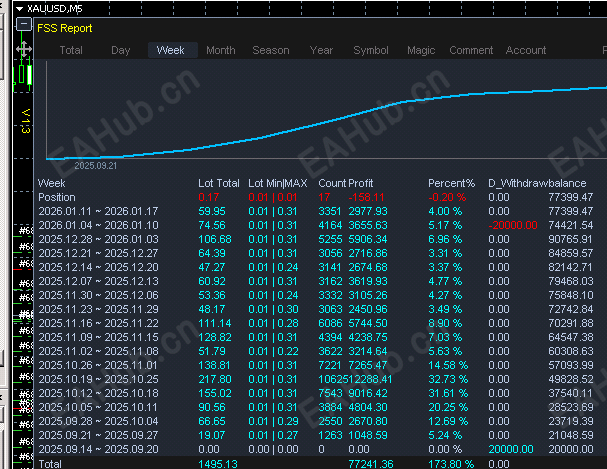The width and height of the screenshot is (607, 469).
Task: Click the 217.80 lot total value
Action: pos(214,379)
